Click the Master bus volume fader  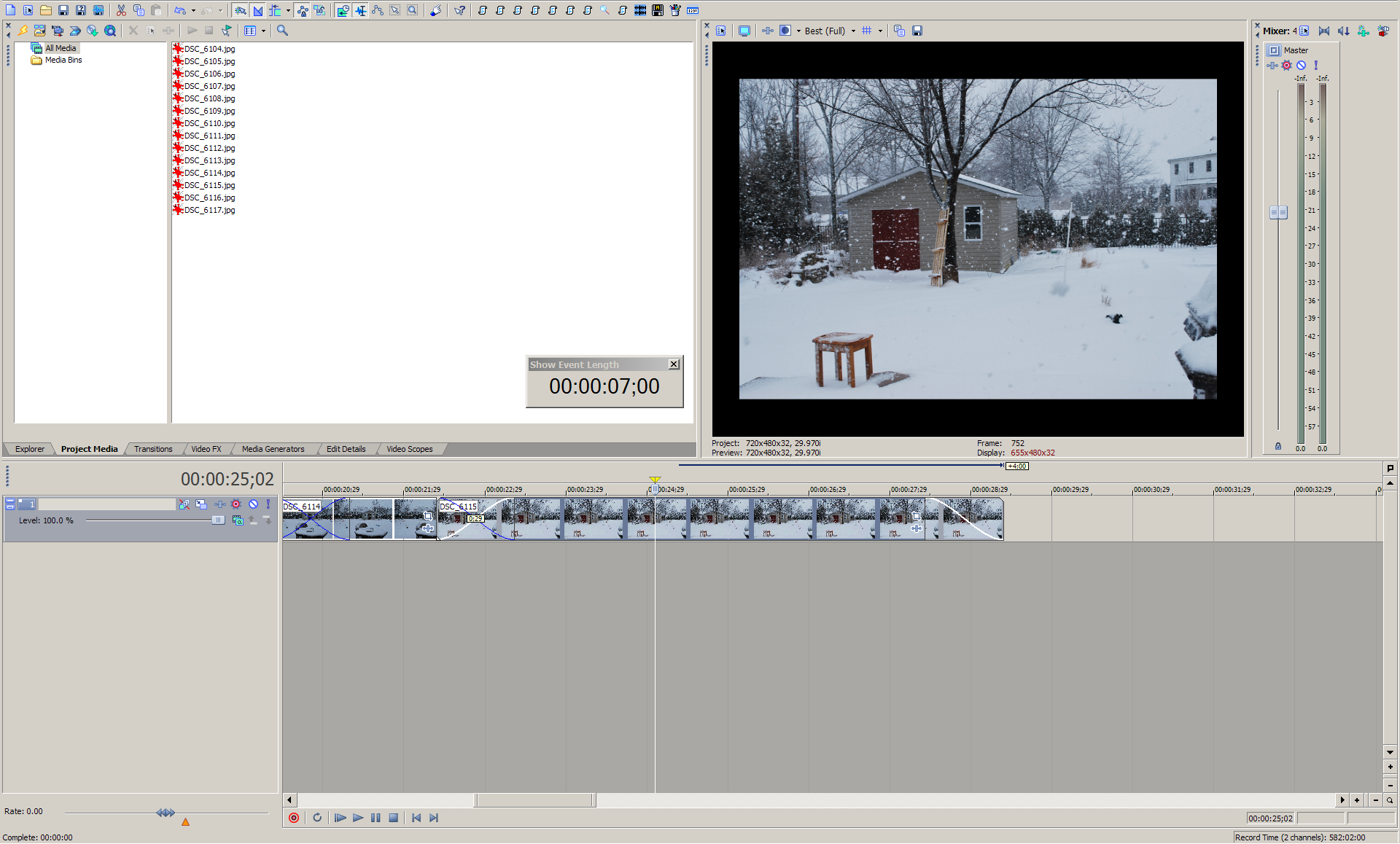coord(1278,212)
